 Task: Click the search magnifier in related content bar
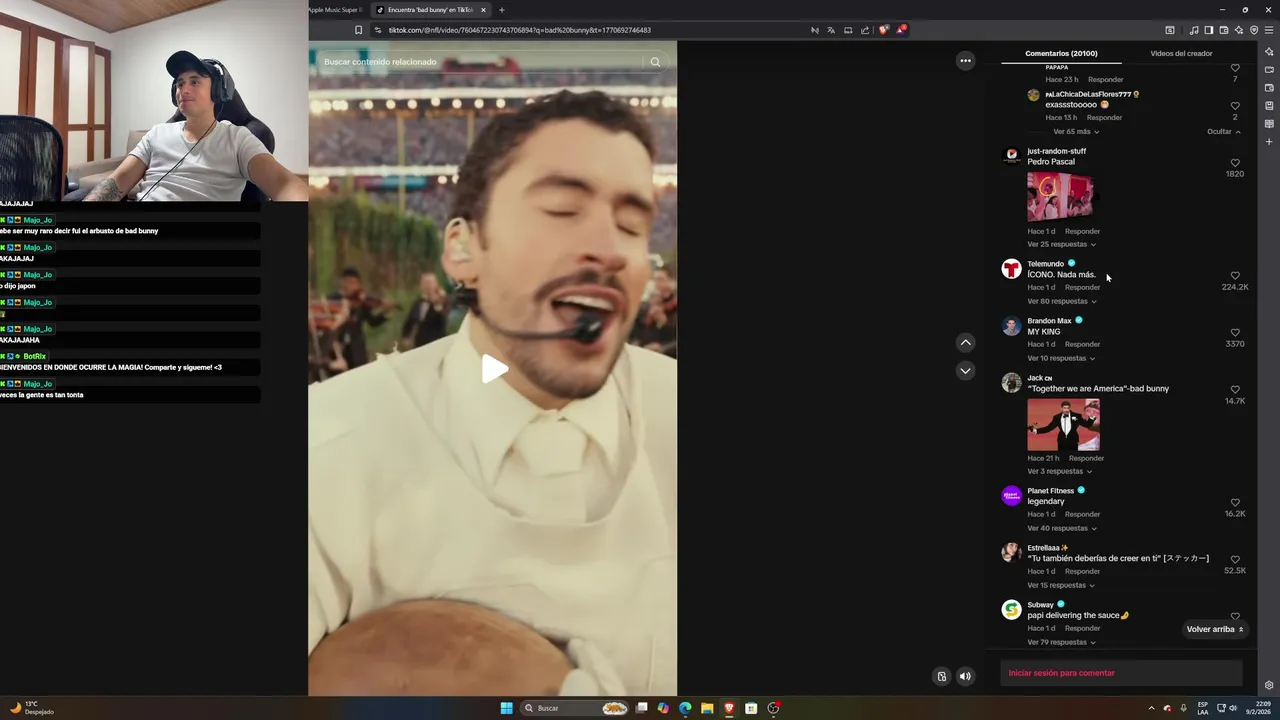(655, 62)
